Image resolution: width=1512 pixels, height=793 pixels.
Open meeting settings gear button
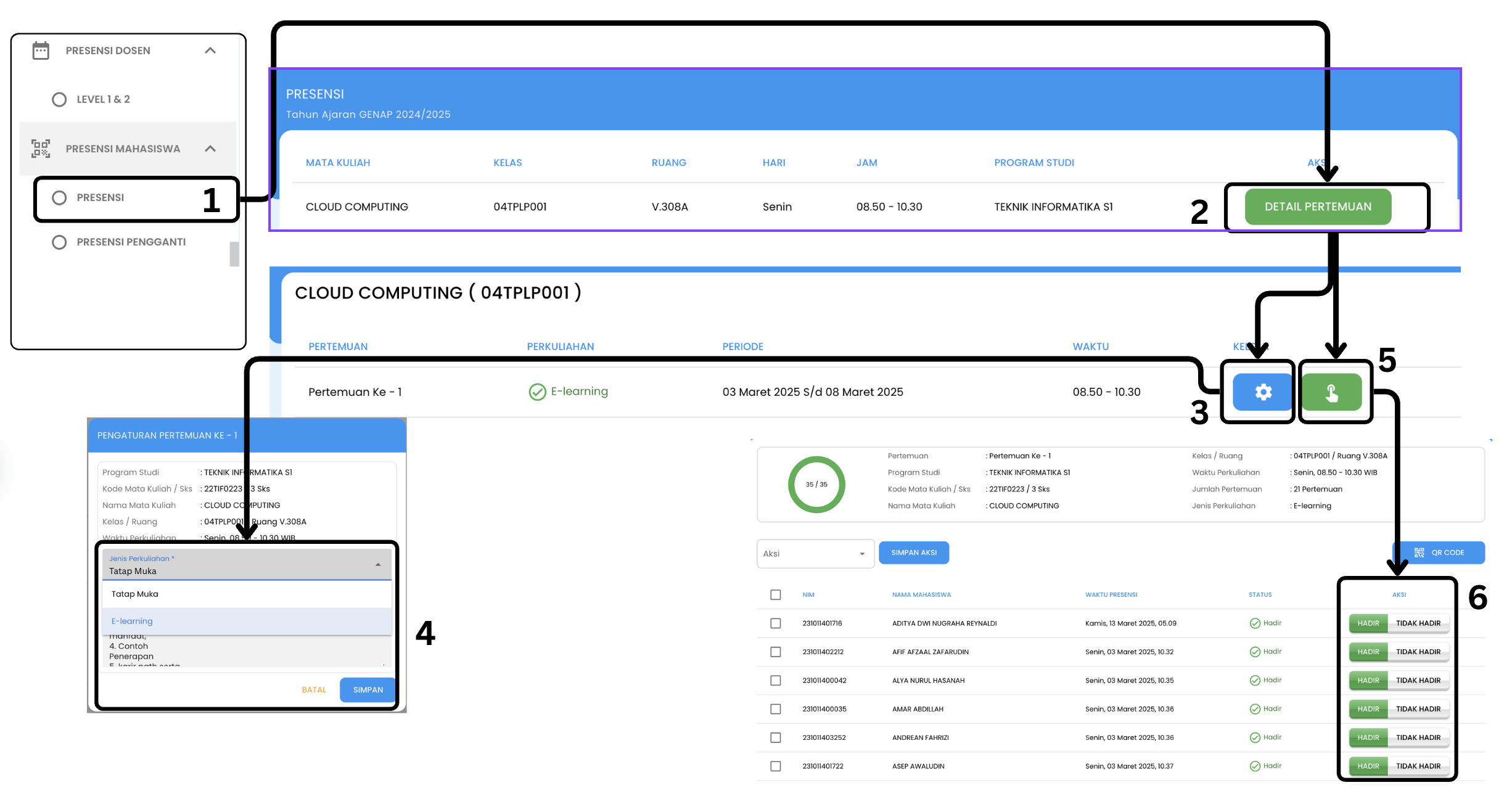(1262, 392)
